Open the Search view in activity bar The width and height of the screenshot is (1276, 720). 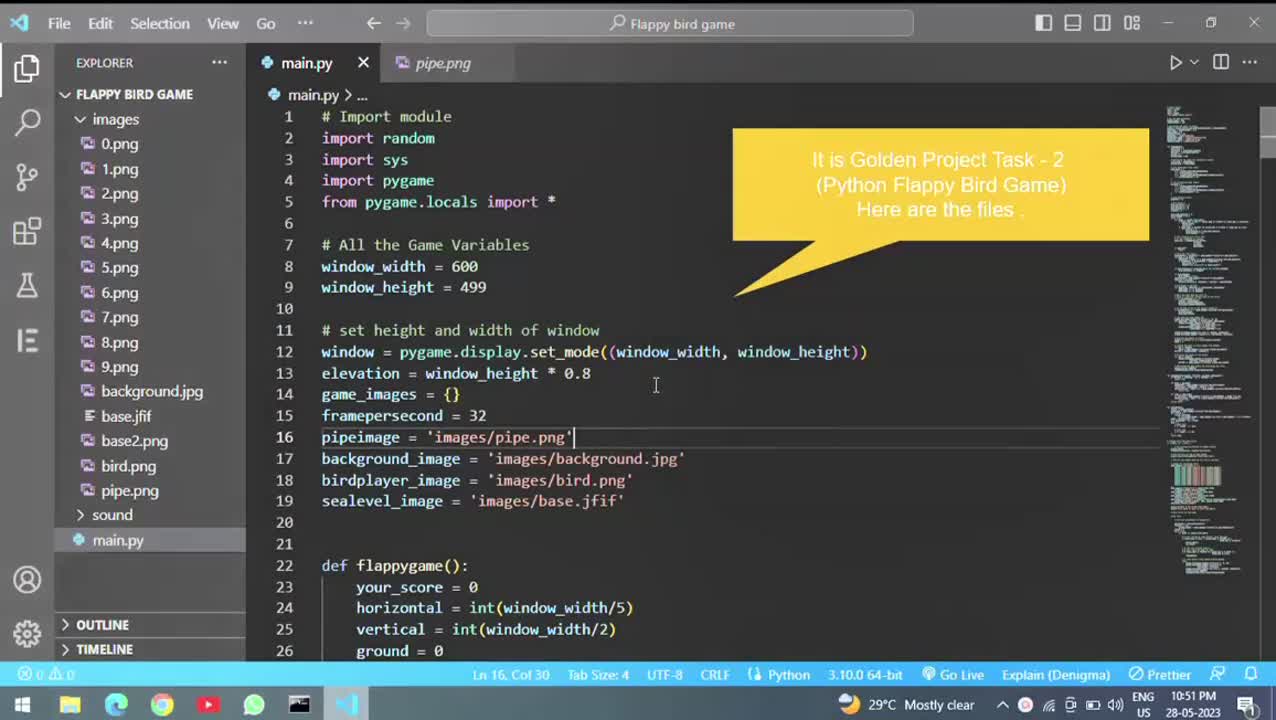[x=27, y=122]
